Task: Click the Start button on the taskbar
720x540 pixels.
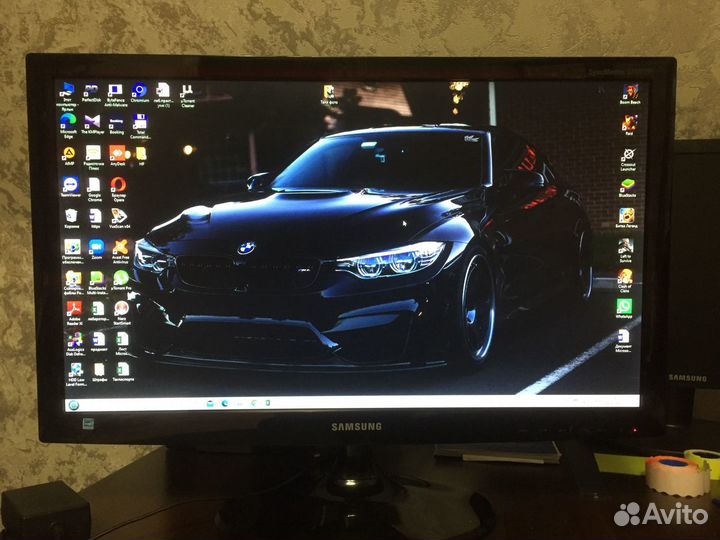Action: pos(73,405)
